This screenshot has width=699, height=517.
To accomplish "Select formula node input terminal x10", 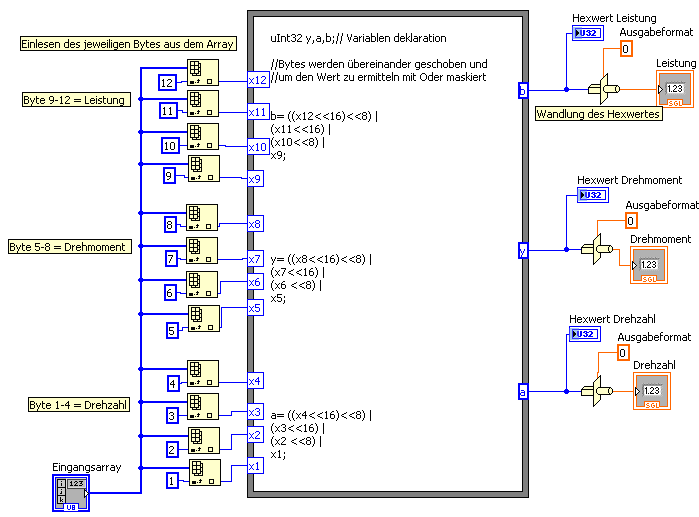I will 258,147.
